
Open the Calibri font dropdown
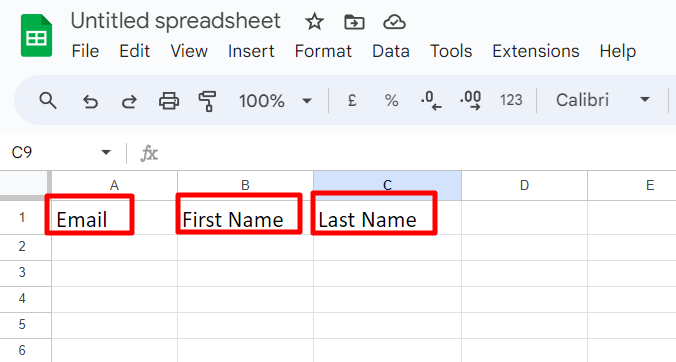point(602,100)
